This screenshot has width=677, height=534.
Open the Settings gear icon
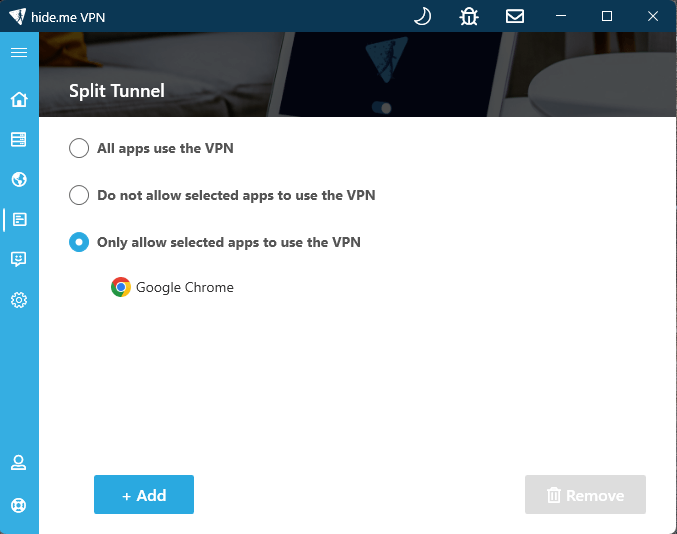tap(19, 300)
